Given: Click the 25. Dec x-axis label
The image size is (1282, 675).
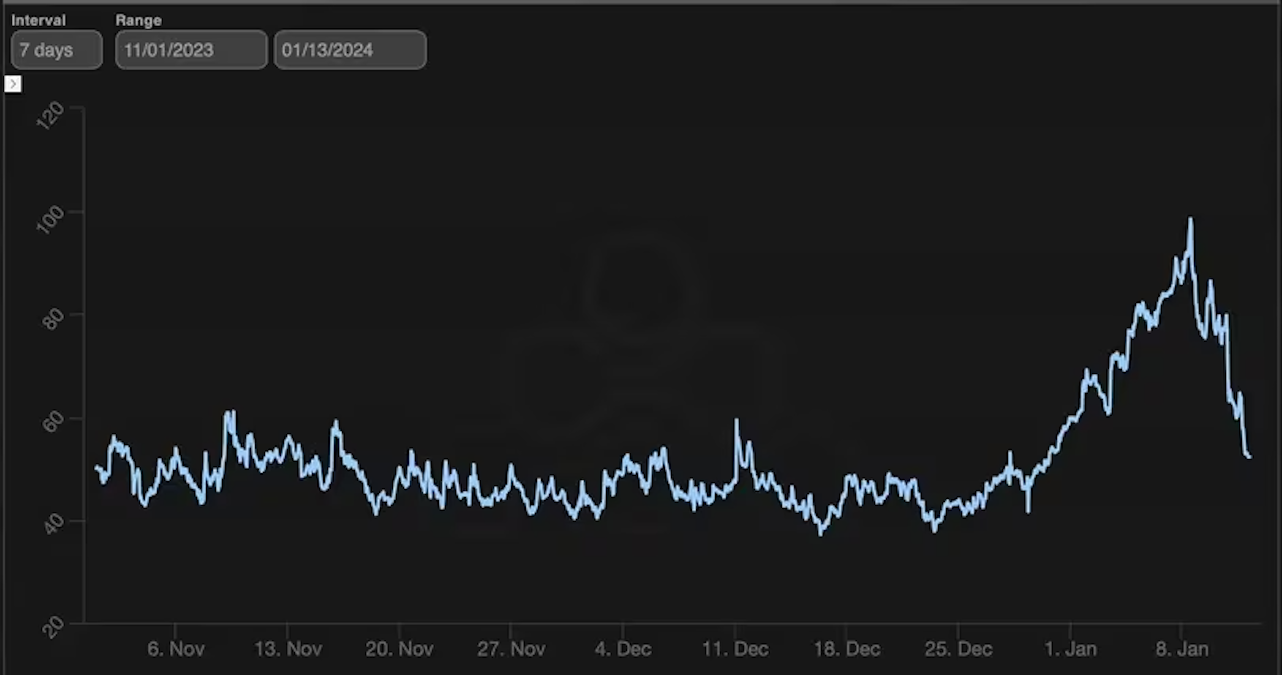Looking at the screenshot, I should coord(958,649).
